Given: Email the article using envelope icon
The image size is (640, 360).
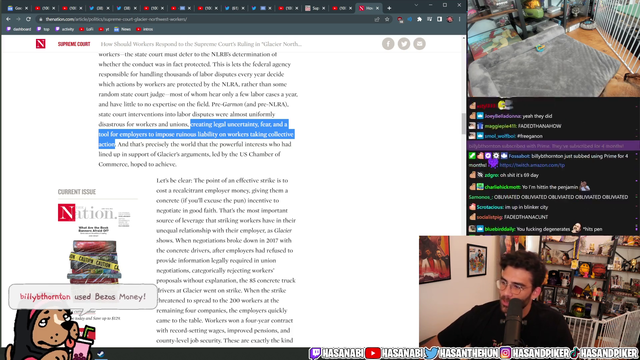Looking at the screenshot, I should click(419, 44).
